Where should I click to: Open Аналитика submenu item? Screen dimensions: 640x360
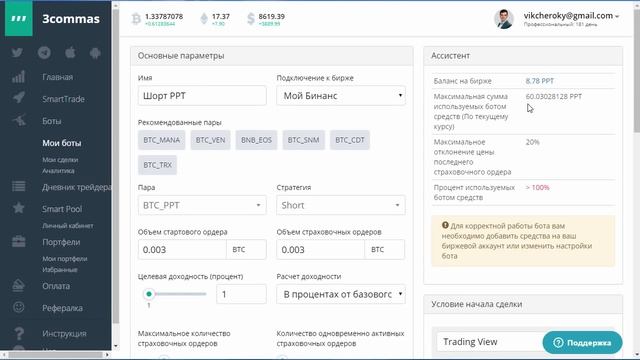click(x=58, y=171)
